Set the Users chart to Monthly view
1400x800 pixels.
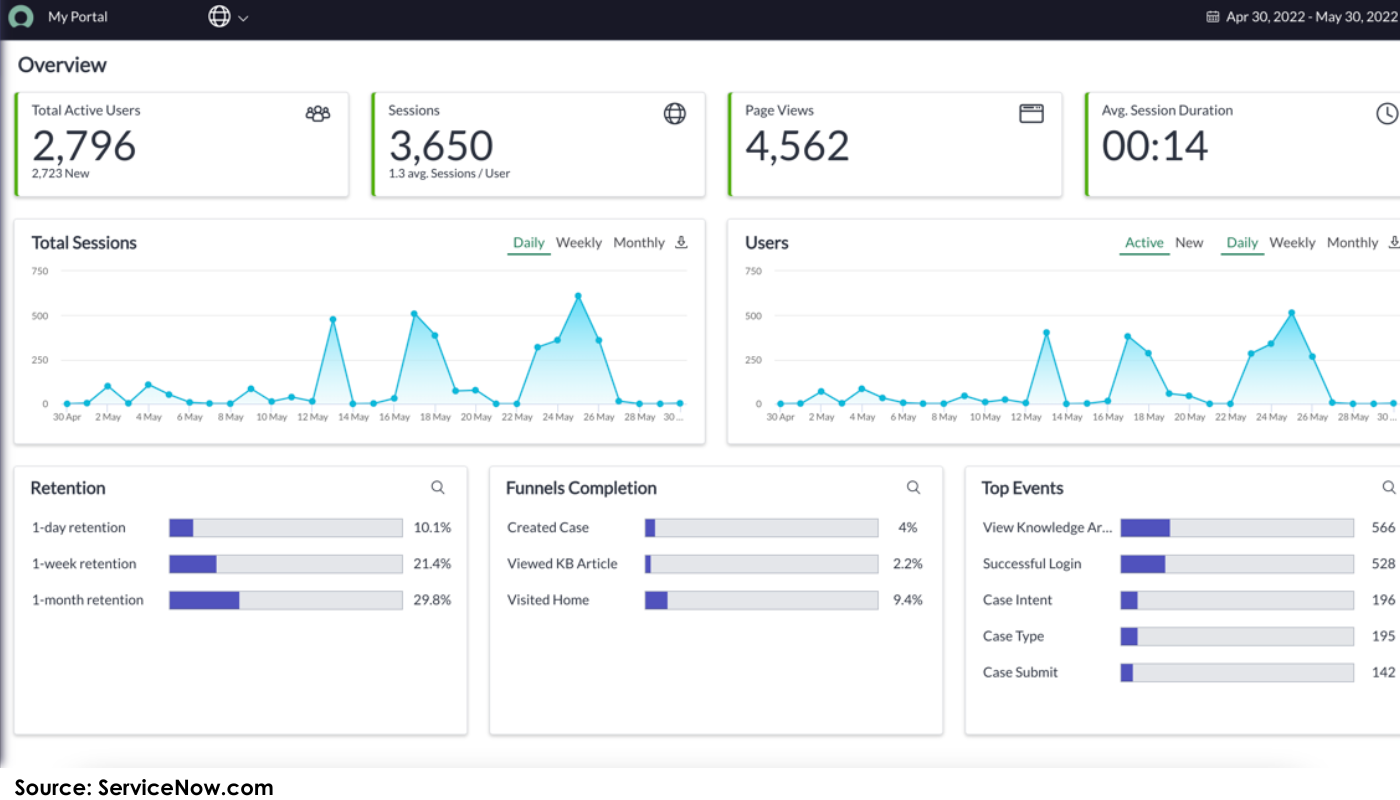(1352, 242)
